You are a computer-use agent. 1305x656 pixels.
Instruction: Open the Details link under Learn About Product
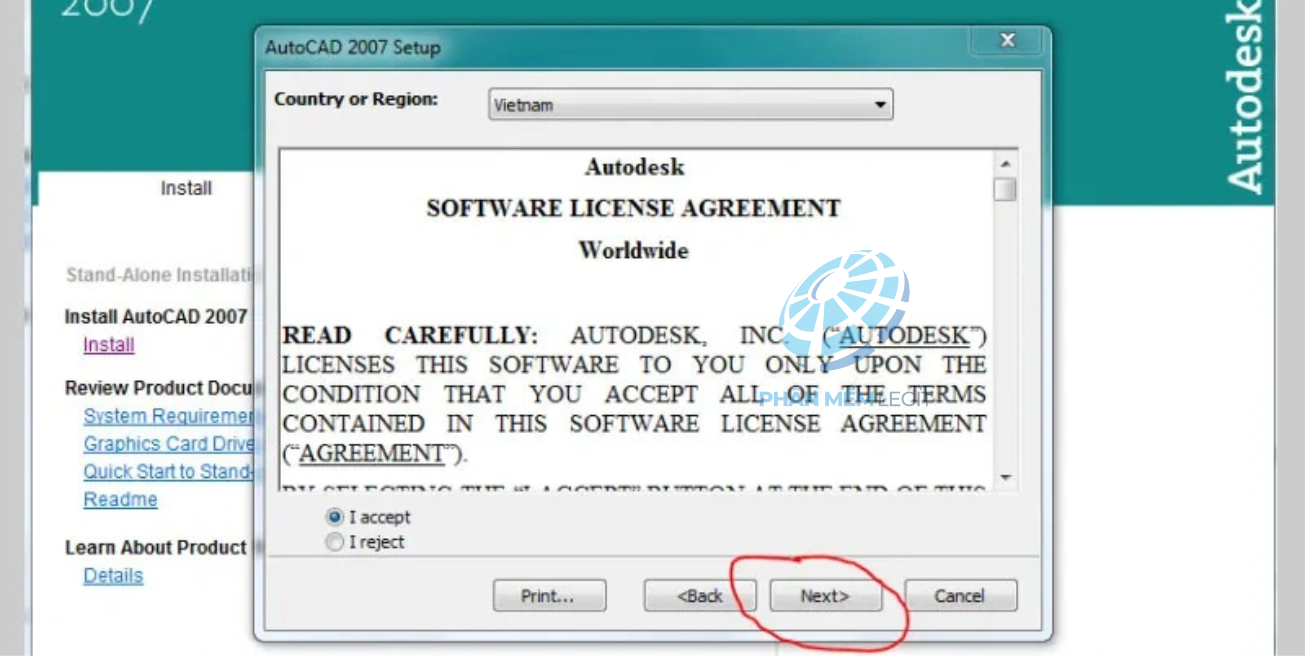[113, 576]
